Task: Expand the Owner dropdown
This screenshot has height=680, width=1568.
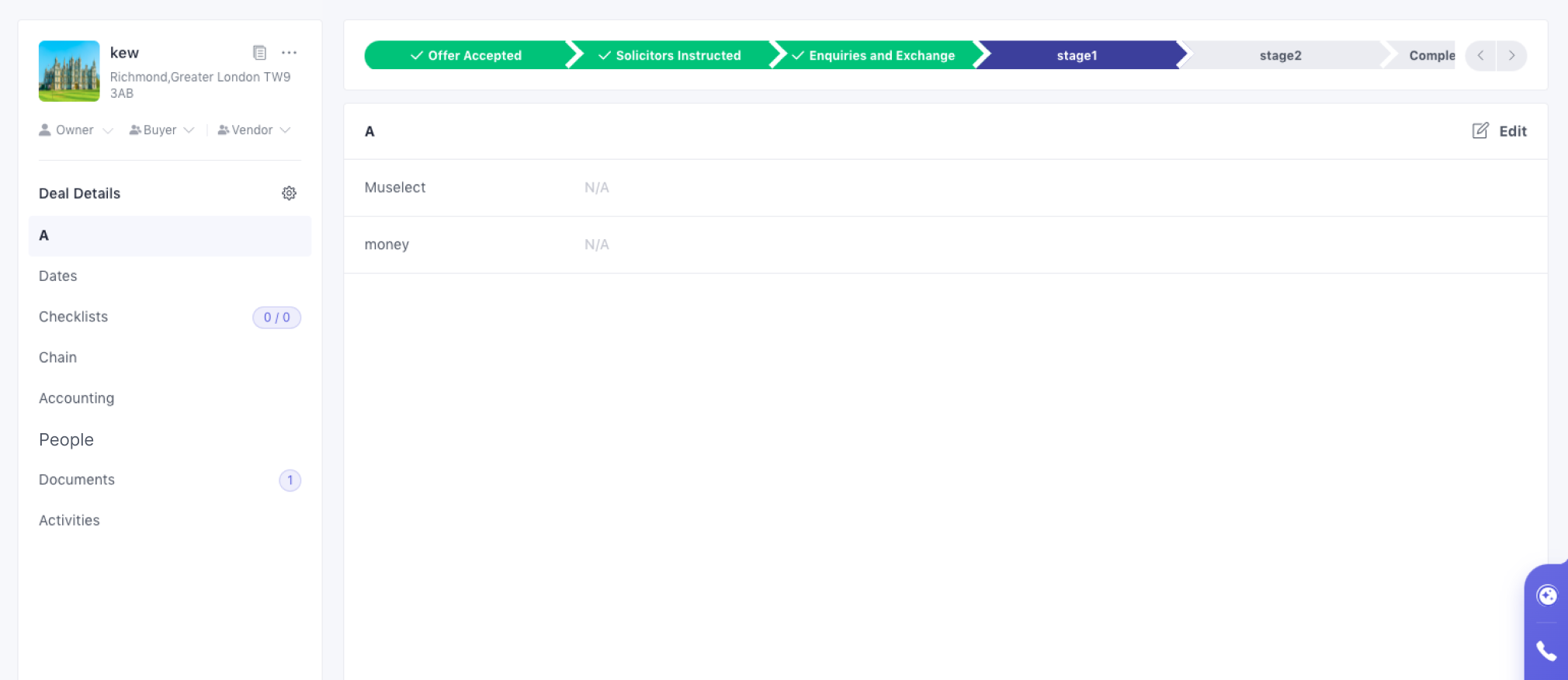Action: (x=76, y=130)
